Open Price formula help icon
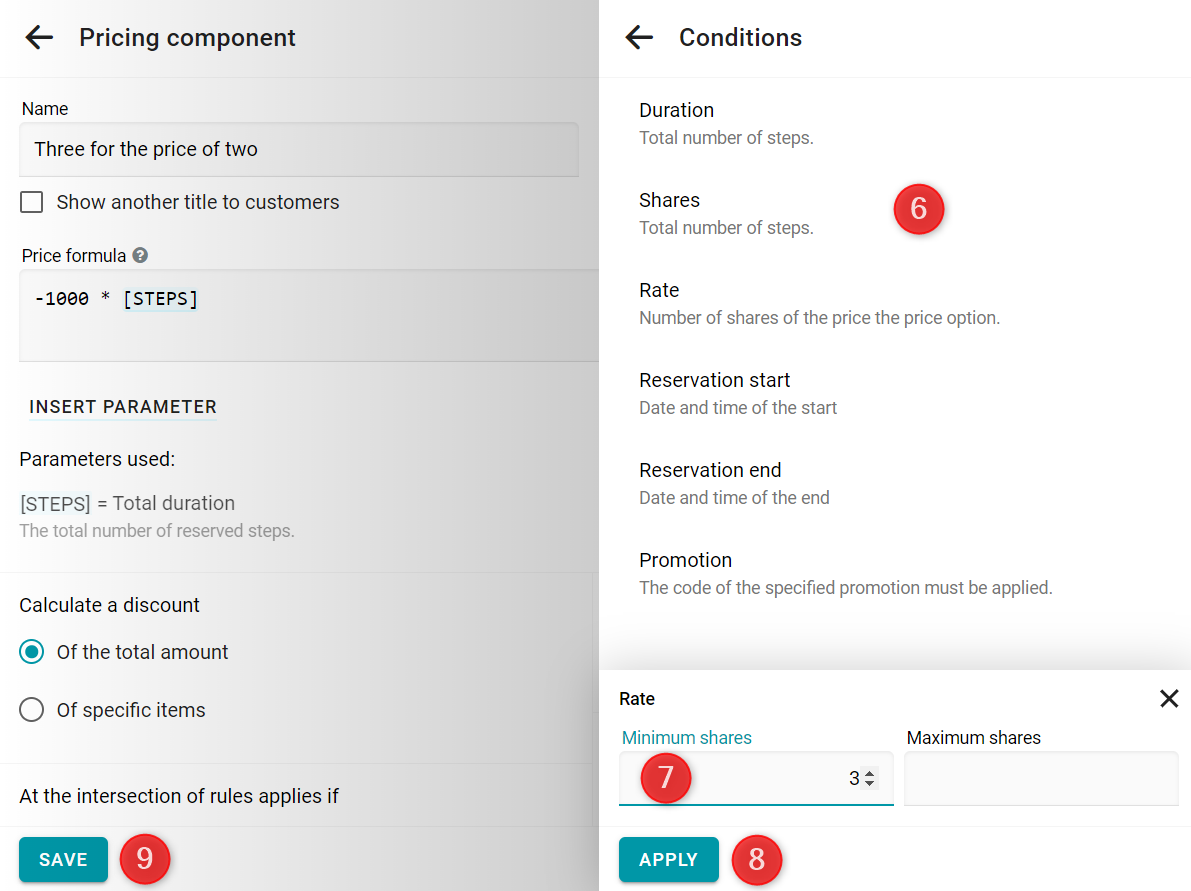This screenshot has height=891, width=1191. pos(140,255)
